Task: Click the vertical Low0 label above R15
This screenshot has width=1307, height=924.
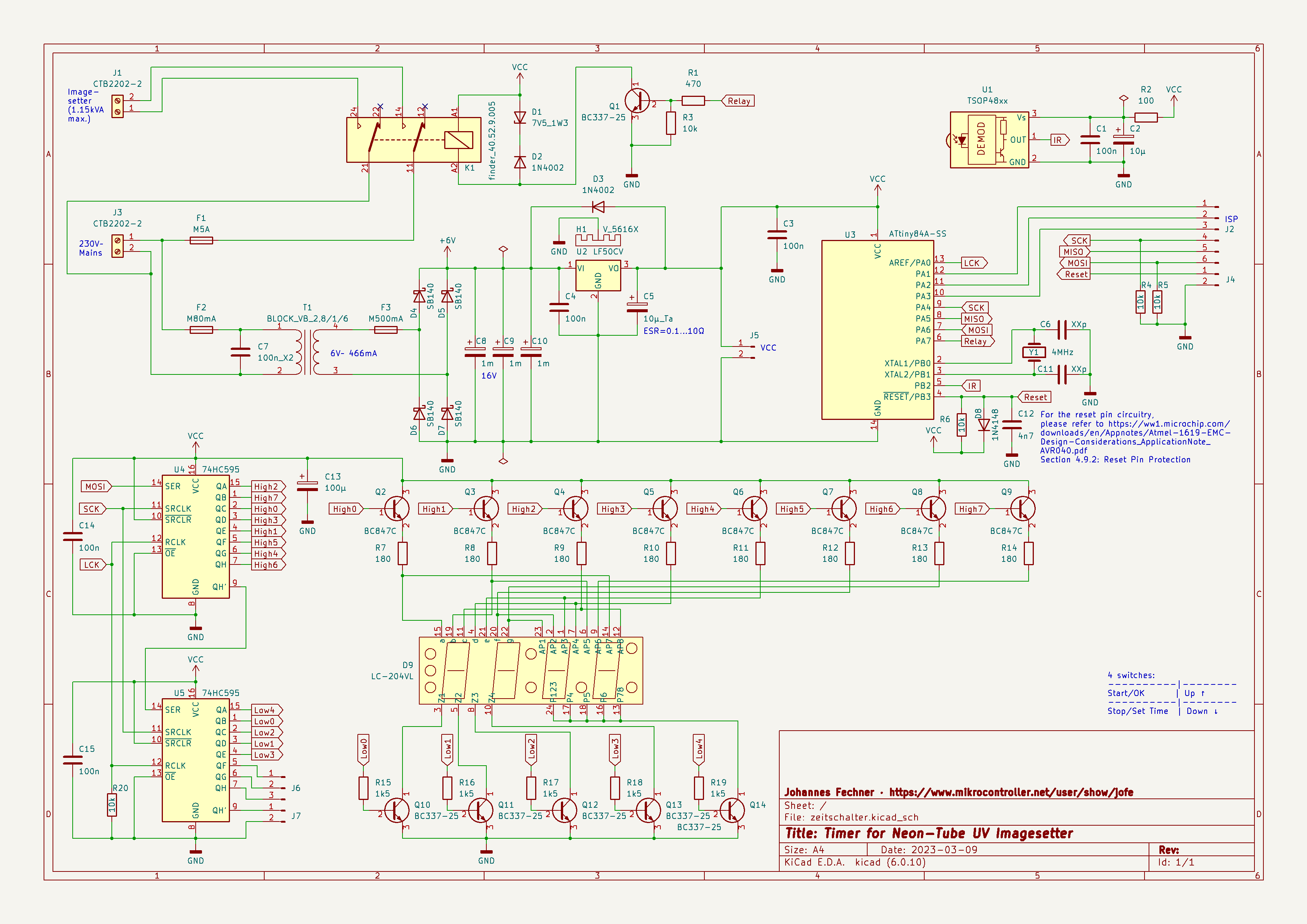Action: tap(363, 749)
